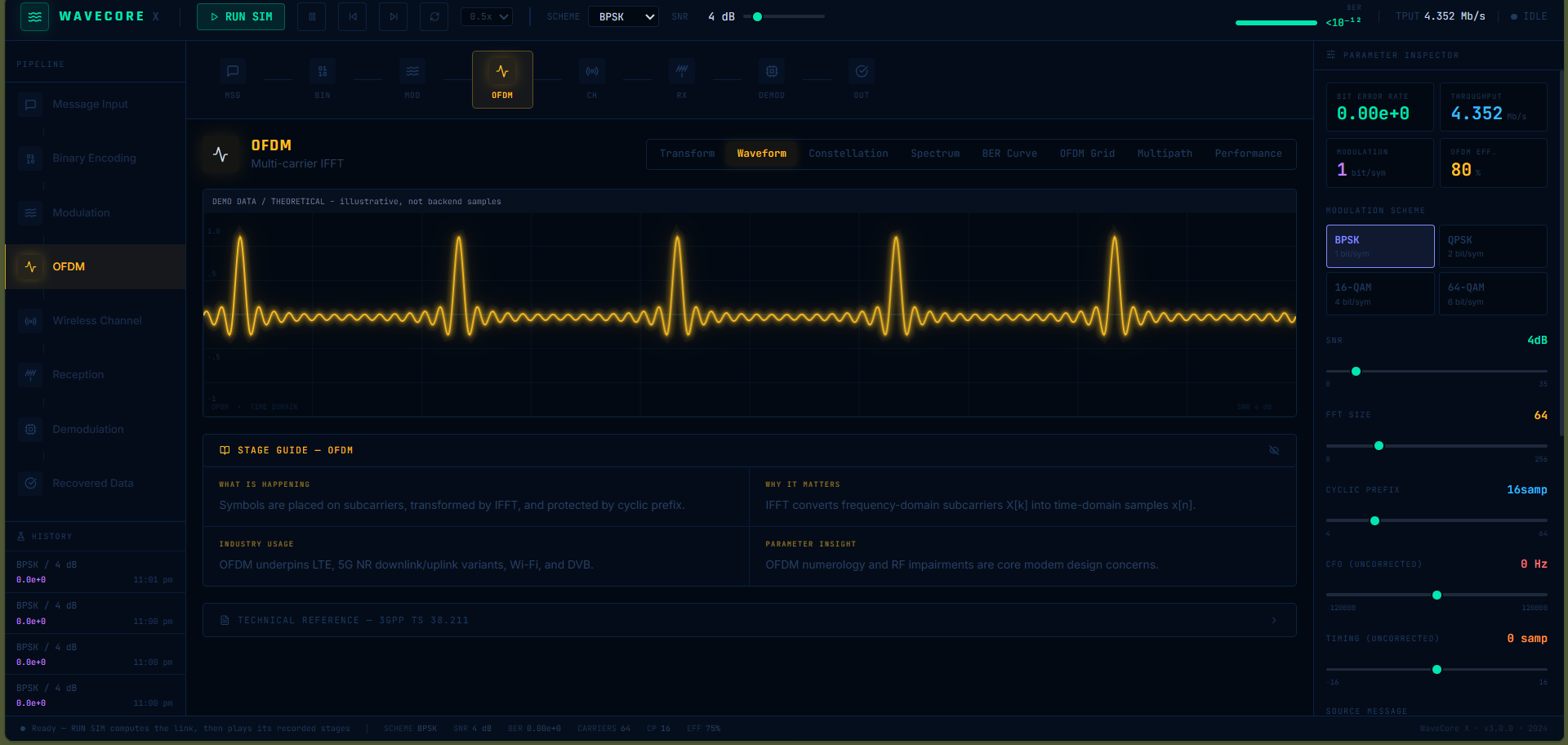Choose 64-QAM modulation scheme card
Screen dimensions: 1568x745
click(x=1493, y=294)
